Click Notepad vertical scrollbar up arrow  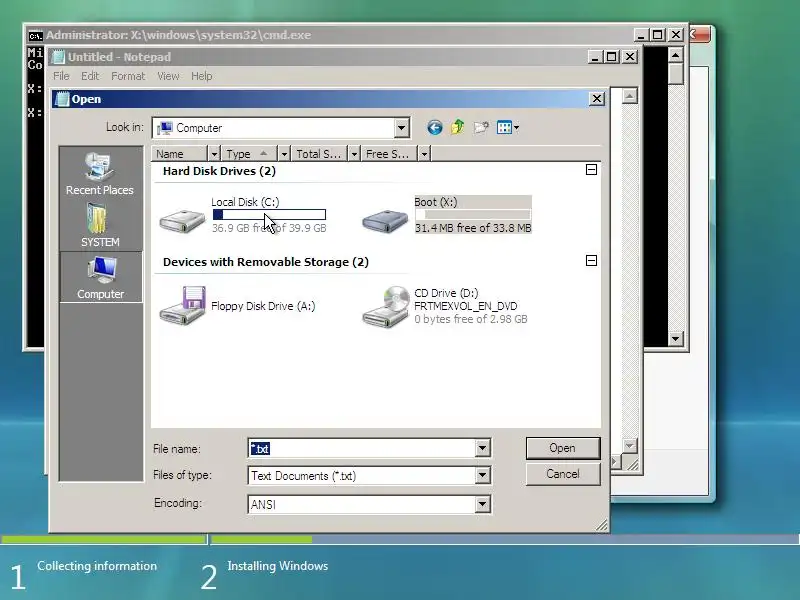pos(630,96)
